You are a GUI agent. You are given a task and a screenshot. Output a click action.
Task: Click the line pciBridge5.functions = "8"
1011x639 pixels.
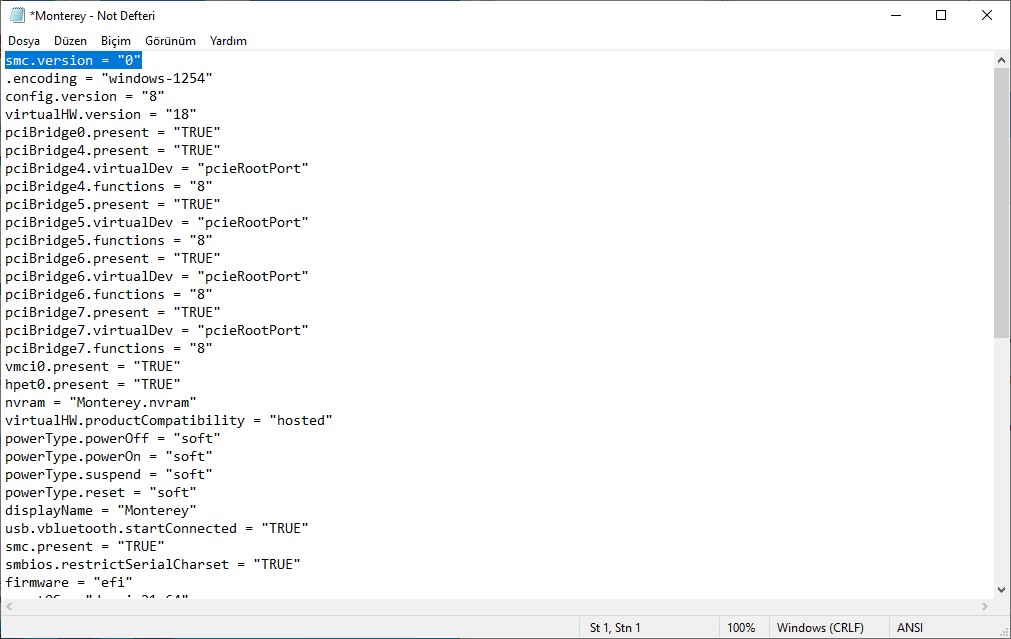108,241
